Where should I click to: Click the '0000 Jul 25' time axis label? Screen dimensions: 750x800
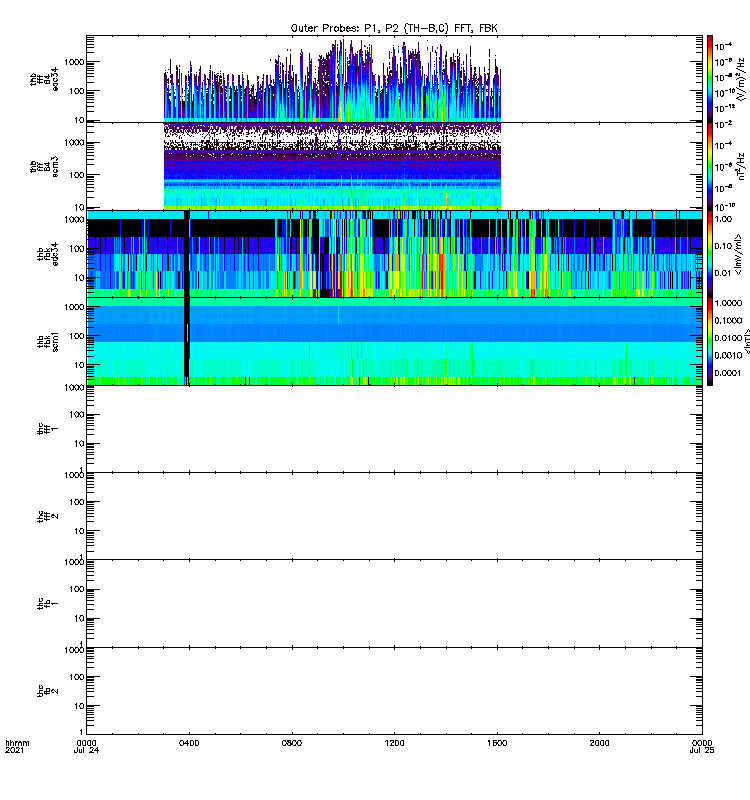(702, 746)
